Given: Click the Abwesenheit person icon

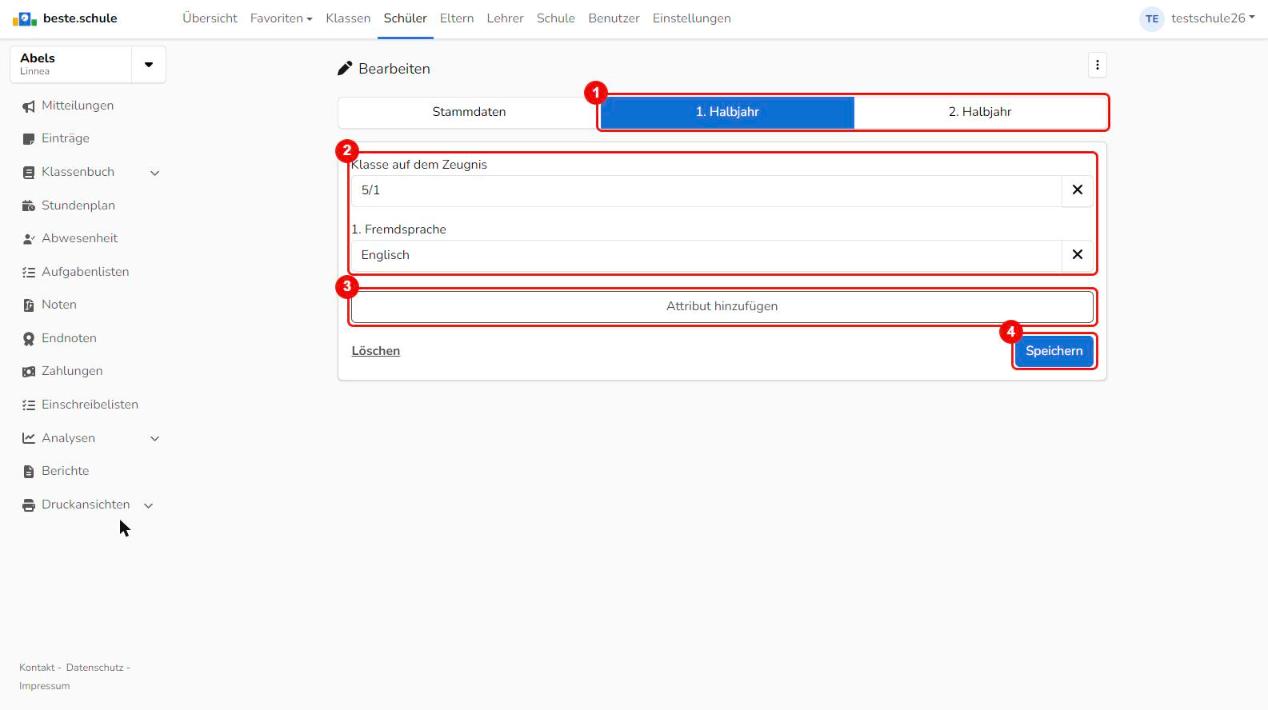Looking at the screenshot, I should [x=28, y=238].
